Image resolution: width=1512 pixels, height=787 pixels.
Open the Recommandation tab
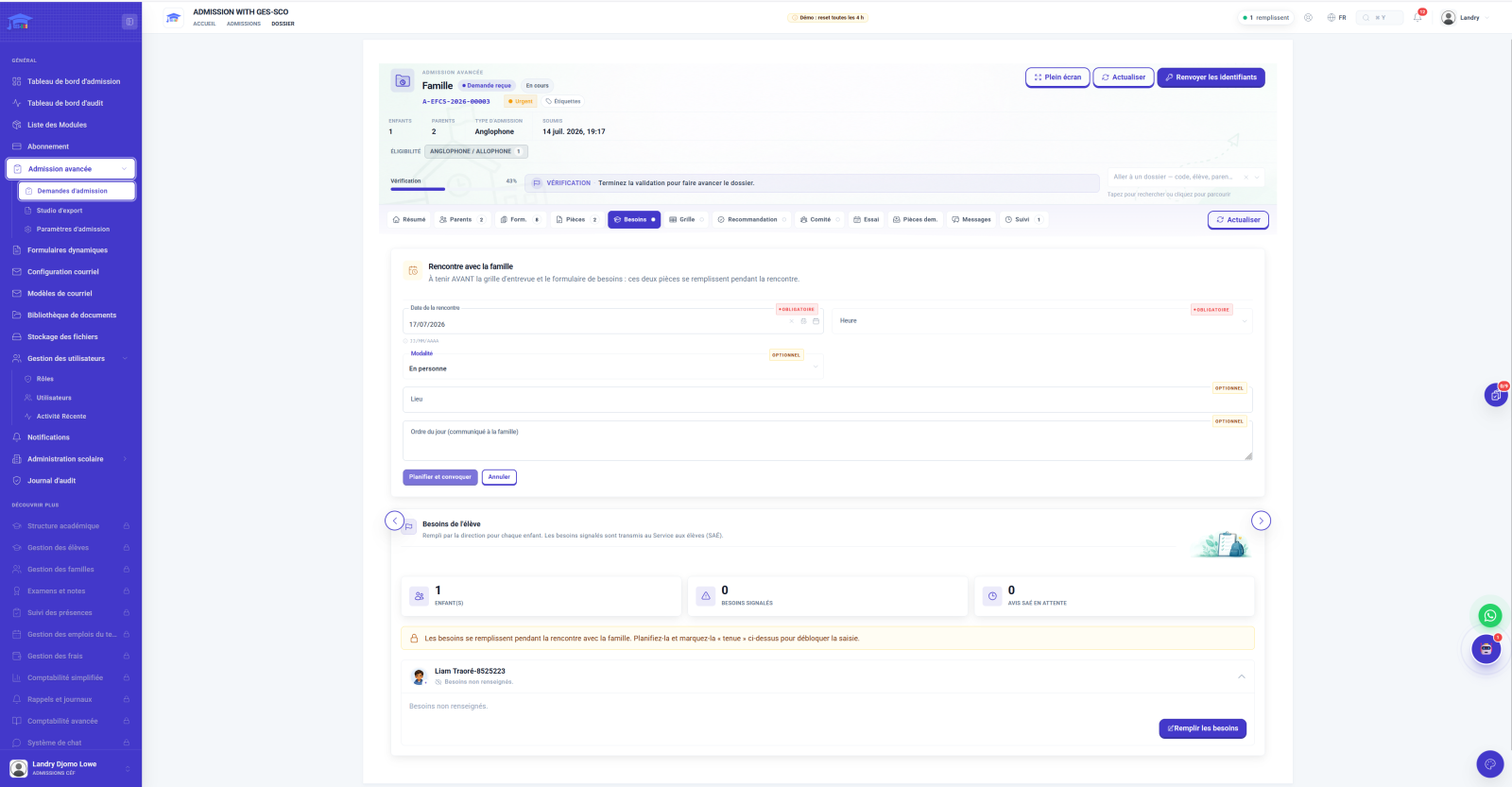tap(752, 219)
